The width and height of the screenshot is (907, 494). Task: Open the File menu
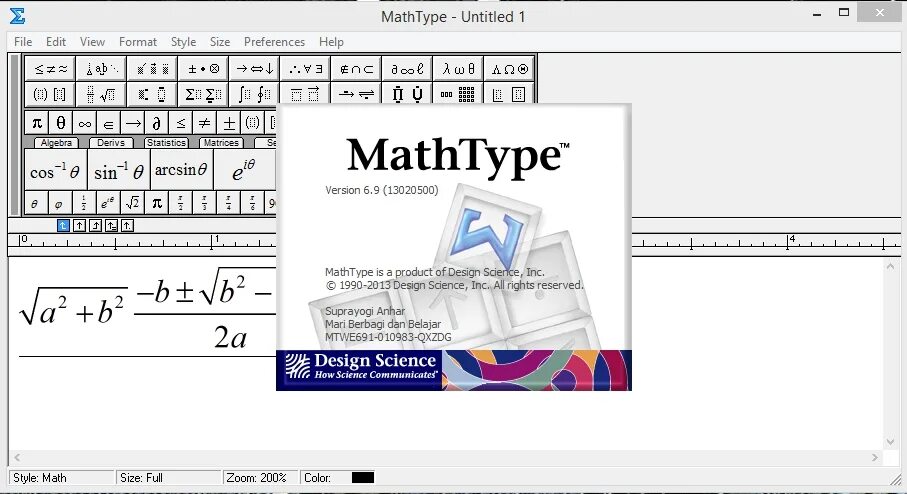click(x=23, y=42)
